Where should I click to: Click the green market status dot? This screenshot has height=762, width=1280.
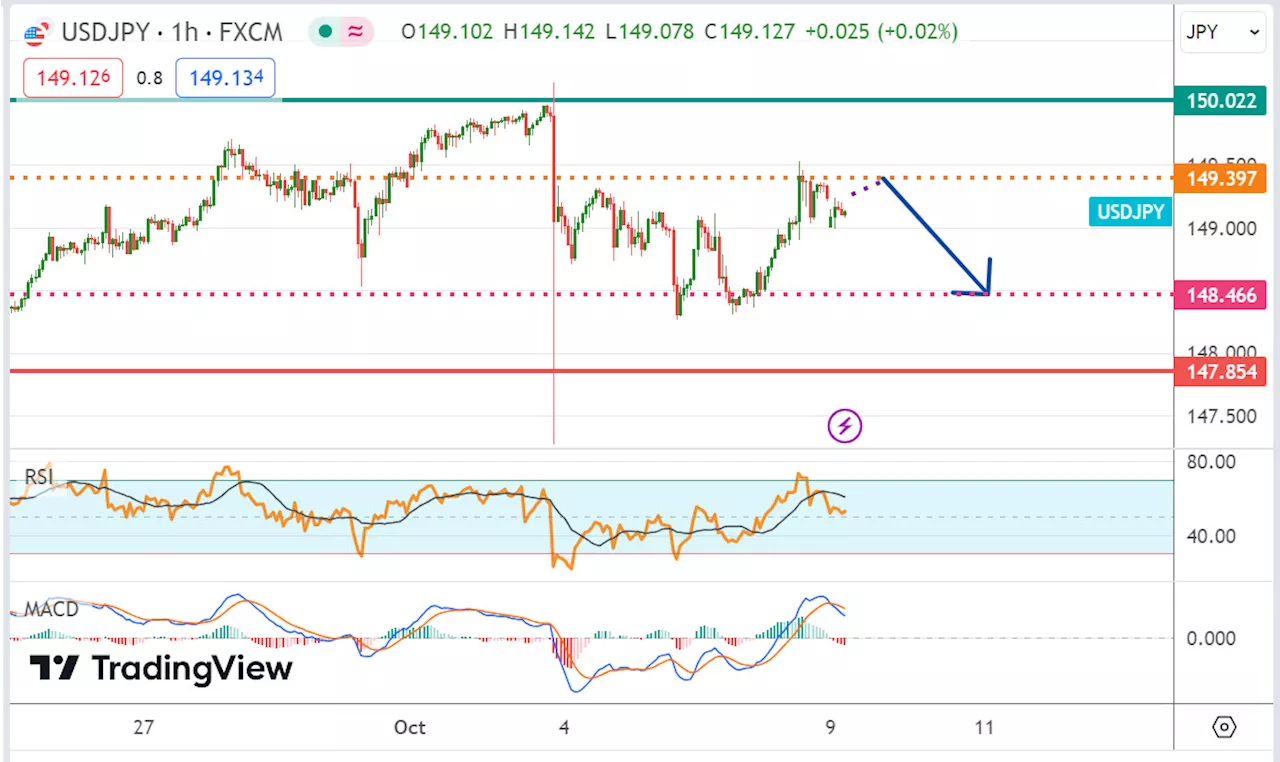tap(324, 32)
